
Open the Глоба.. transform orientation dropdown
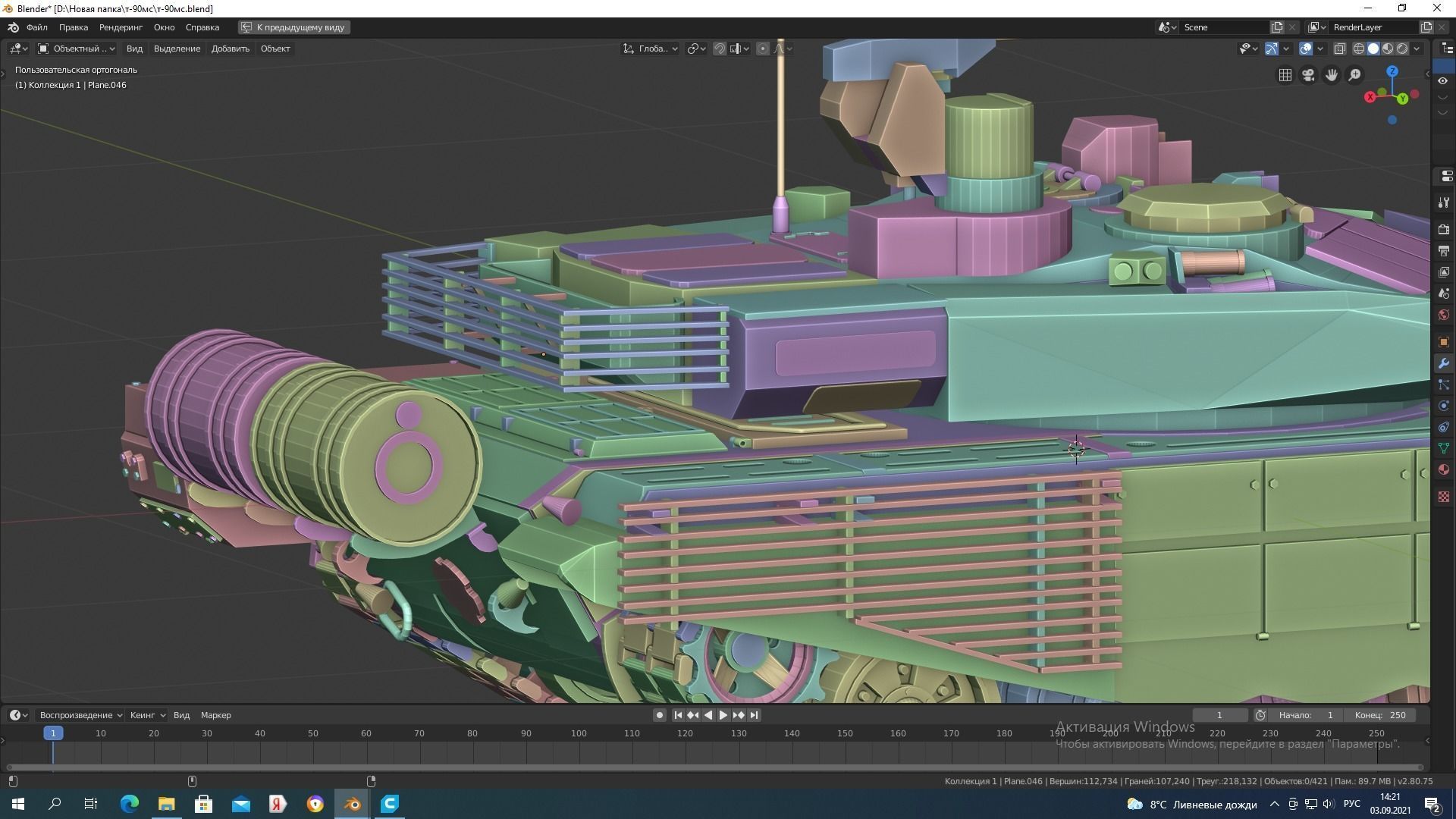651,49
